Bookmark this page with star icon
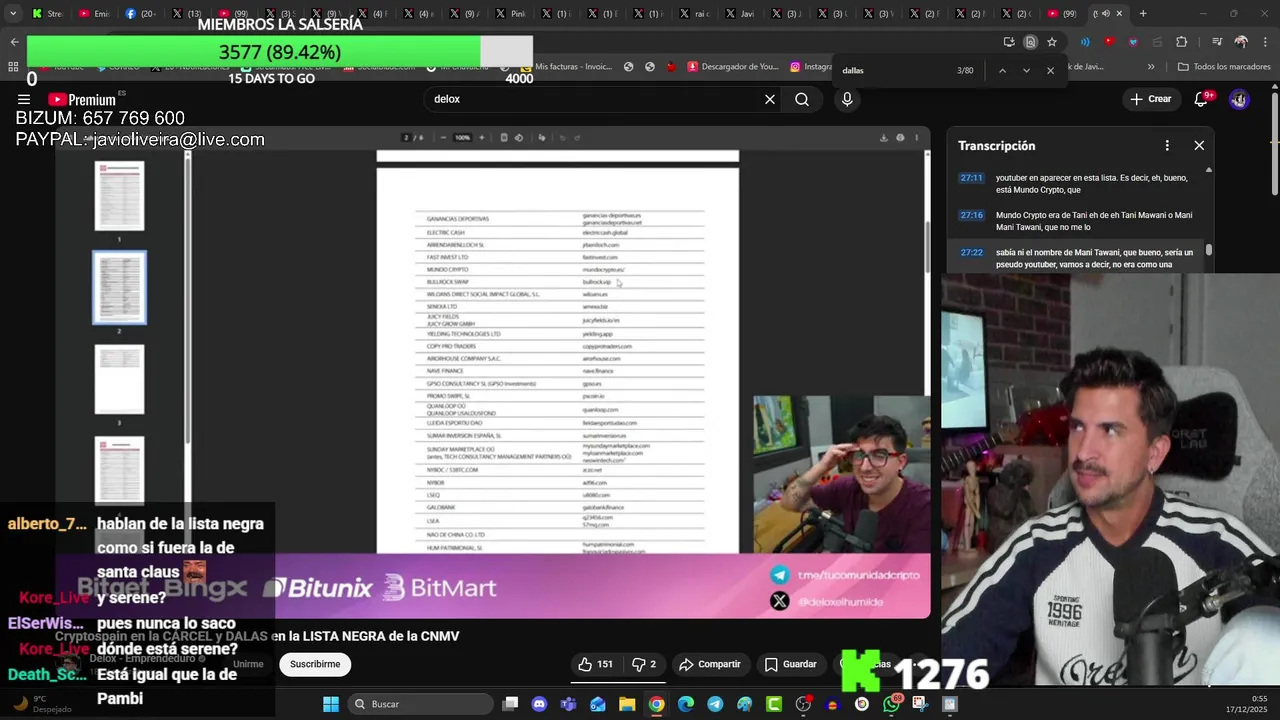 pyautogui.click(x=1052, y=42)
